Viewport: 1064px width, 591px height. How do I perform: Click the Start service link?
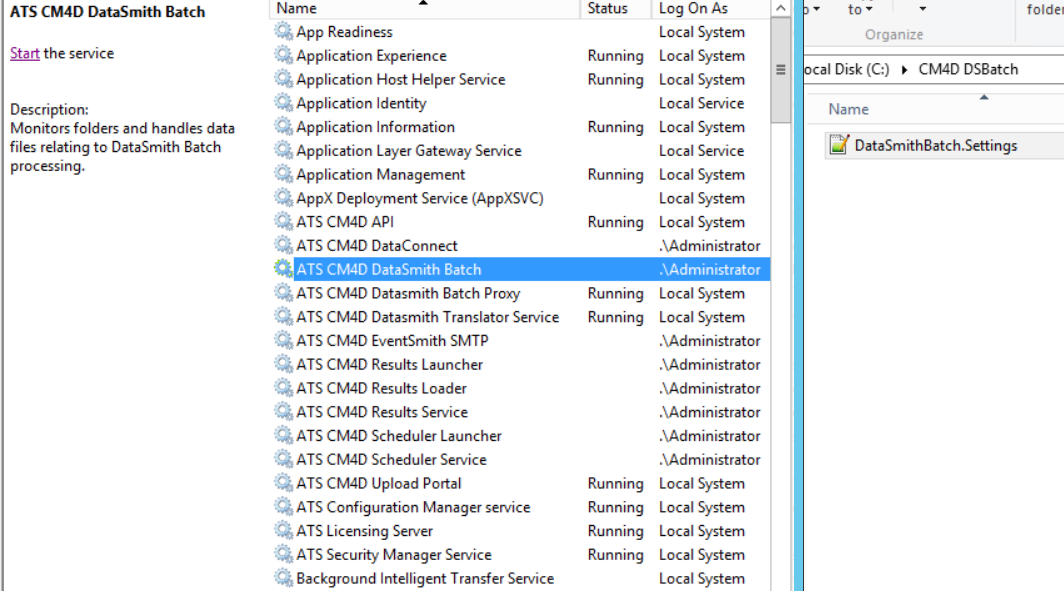(24, 53)
